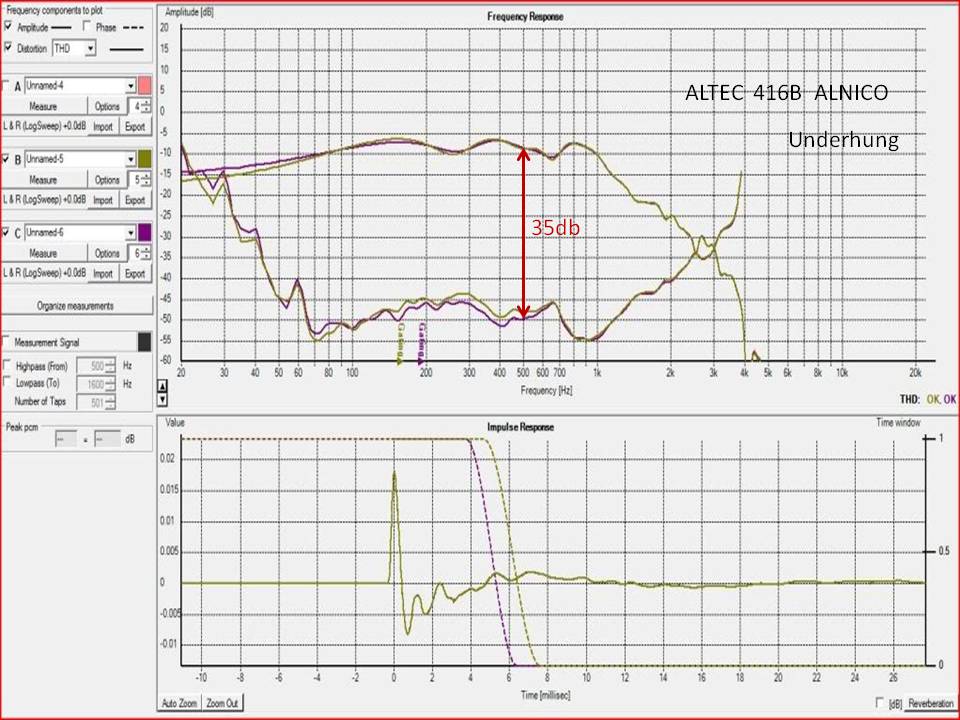Adjust the stepper showing 4 in slot A
This screenshot has height=720, width=960.
(140, 107)
